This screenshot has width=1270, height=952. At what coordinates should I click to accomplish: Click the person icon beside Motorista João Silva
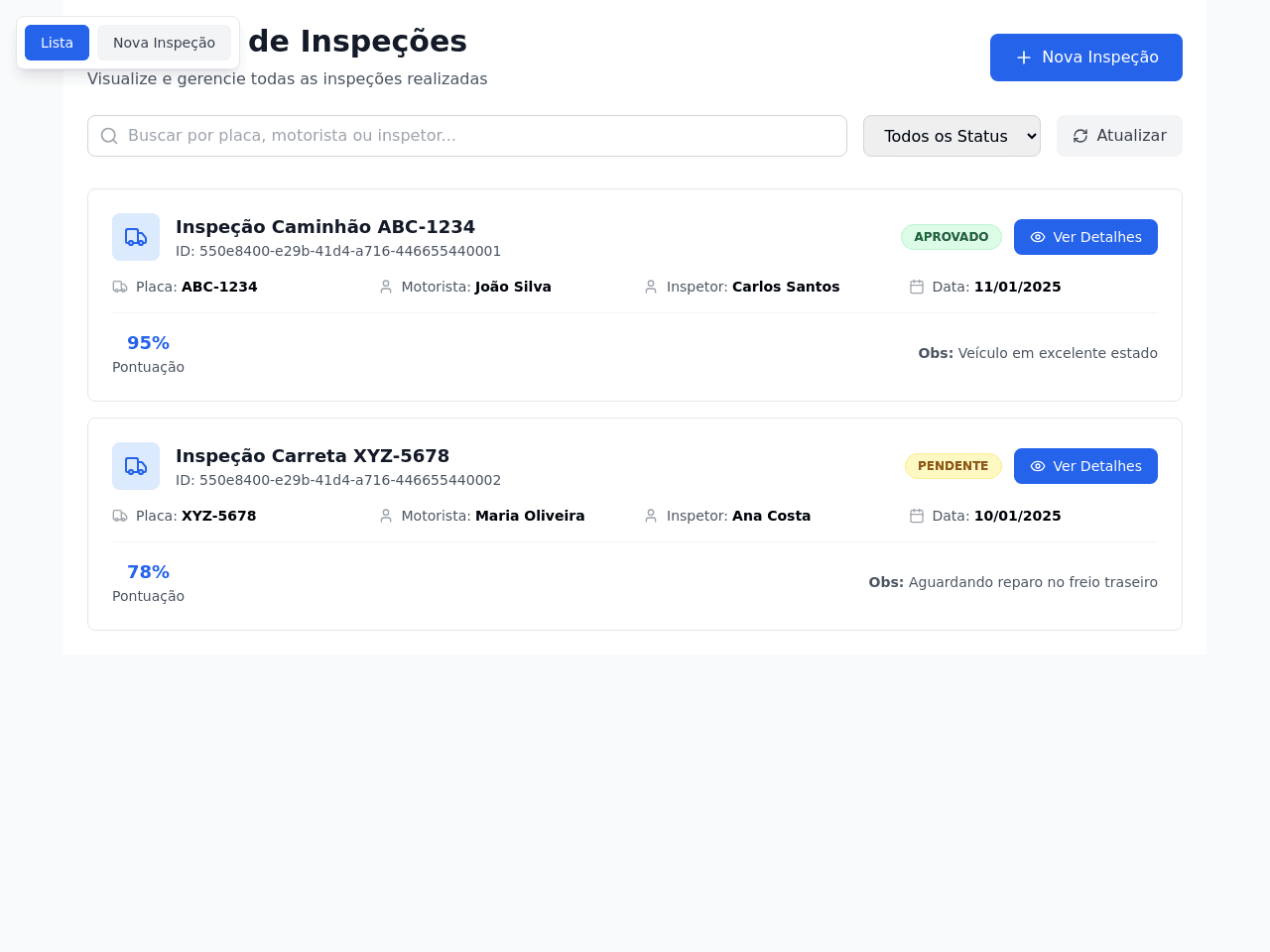tap(386, 287)
